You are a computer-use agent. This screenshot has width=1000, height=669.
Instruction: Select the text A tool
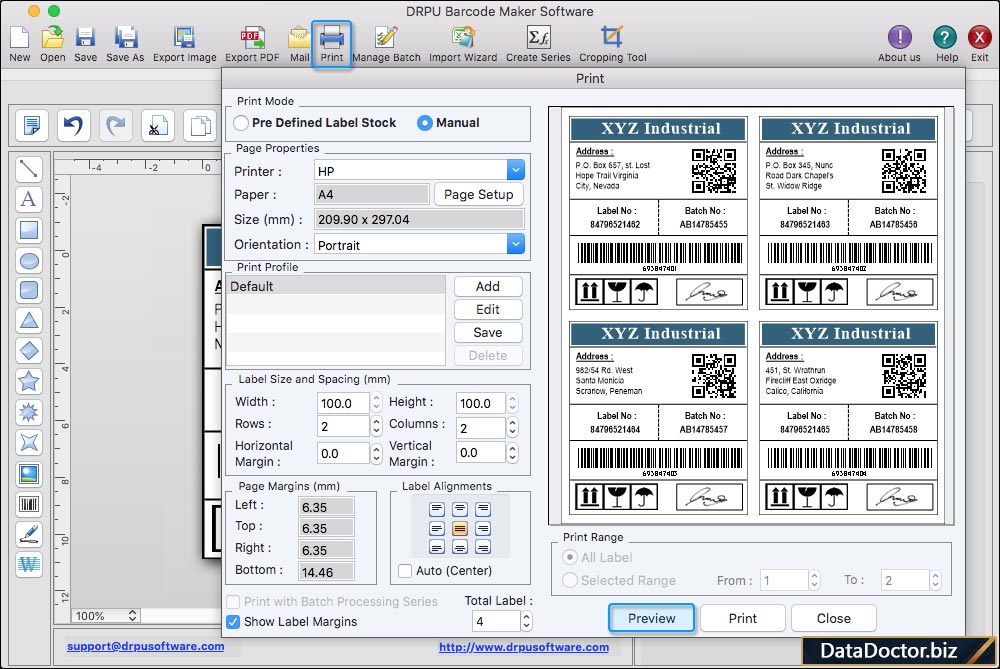coord(29,199)
